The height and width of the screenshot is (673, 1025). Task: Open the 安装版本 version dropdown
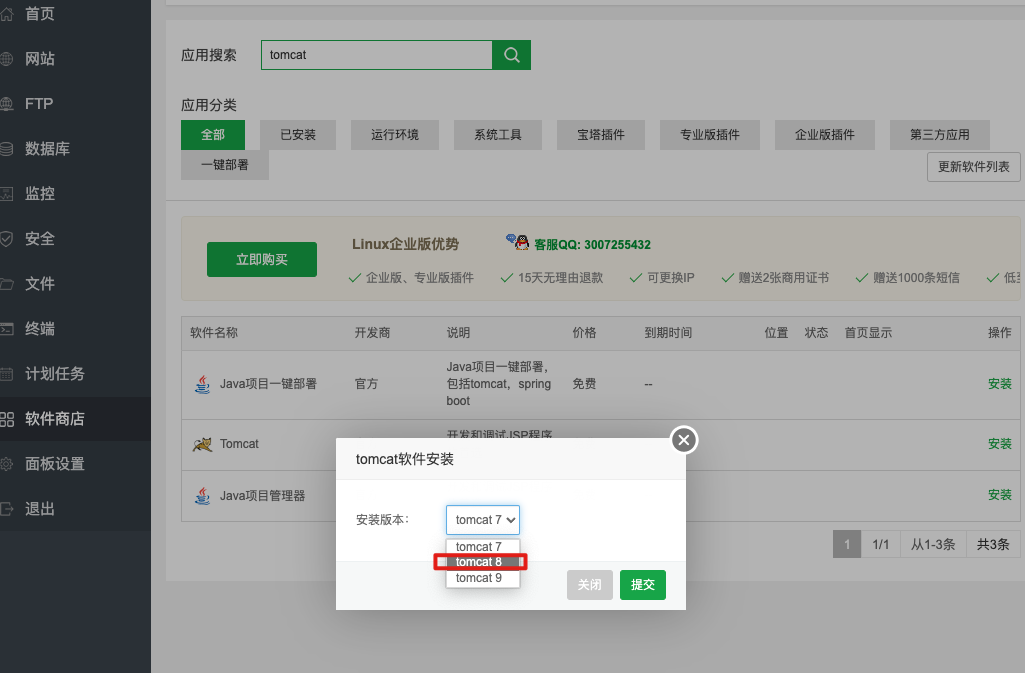click(483, 519)
